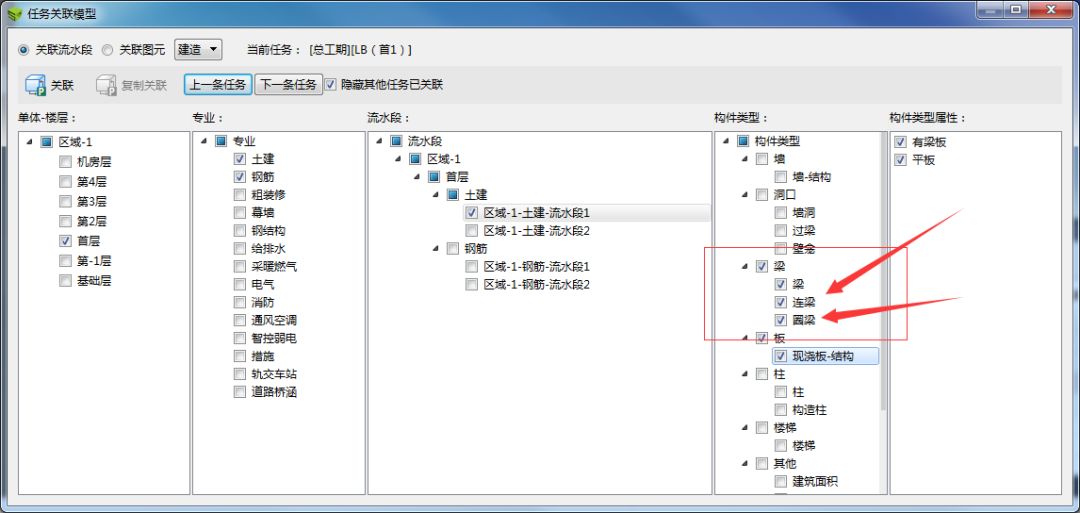Screen dimensions: 1080x513
Task: Check the 采暖燃气 checkbox
Action: click(239, 266)
